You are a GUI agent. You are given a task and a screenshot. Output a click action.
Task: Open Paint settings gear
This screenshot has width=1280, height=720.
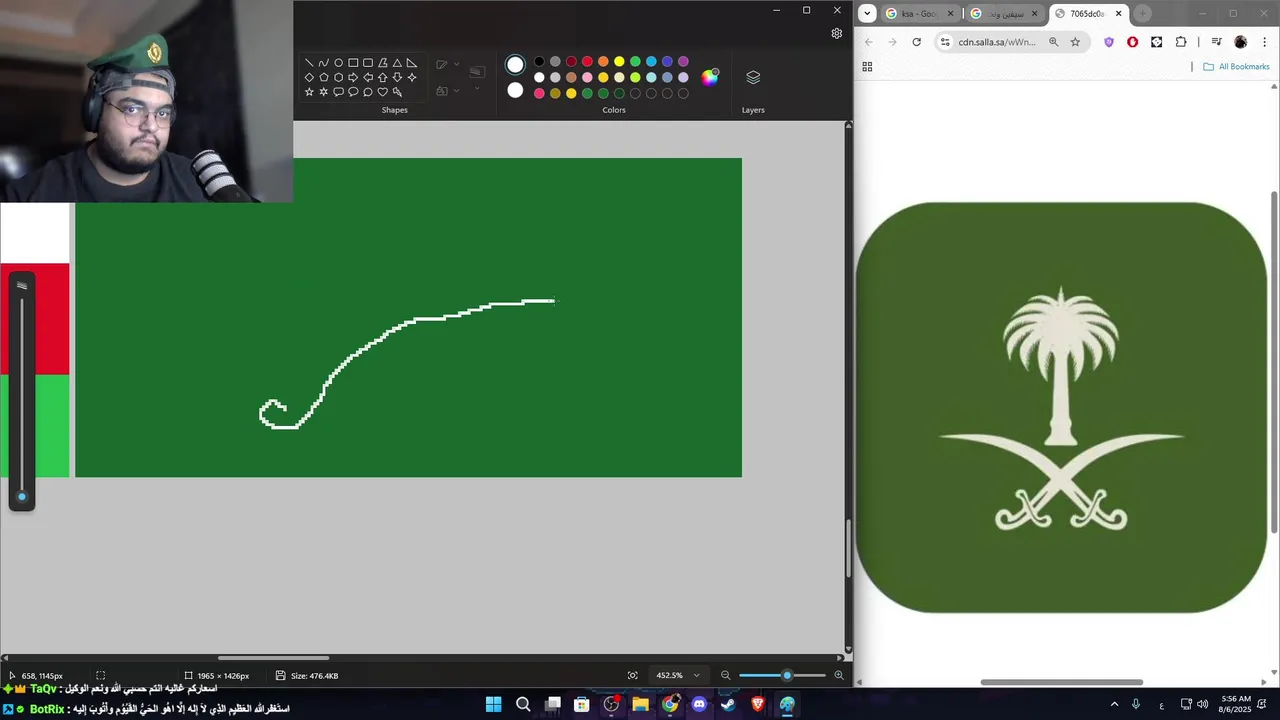pyautogui.click(x=836, y=33)
